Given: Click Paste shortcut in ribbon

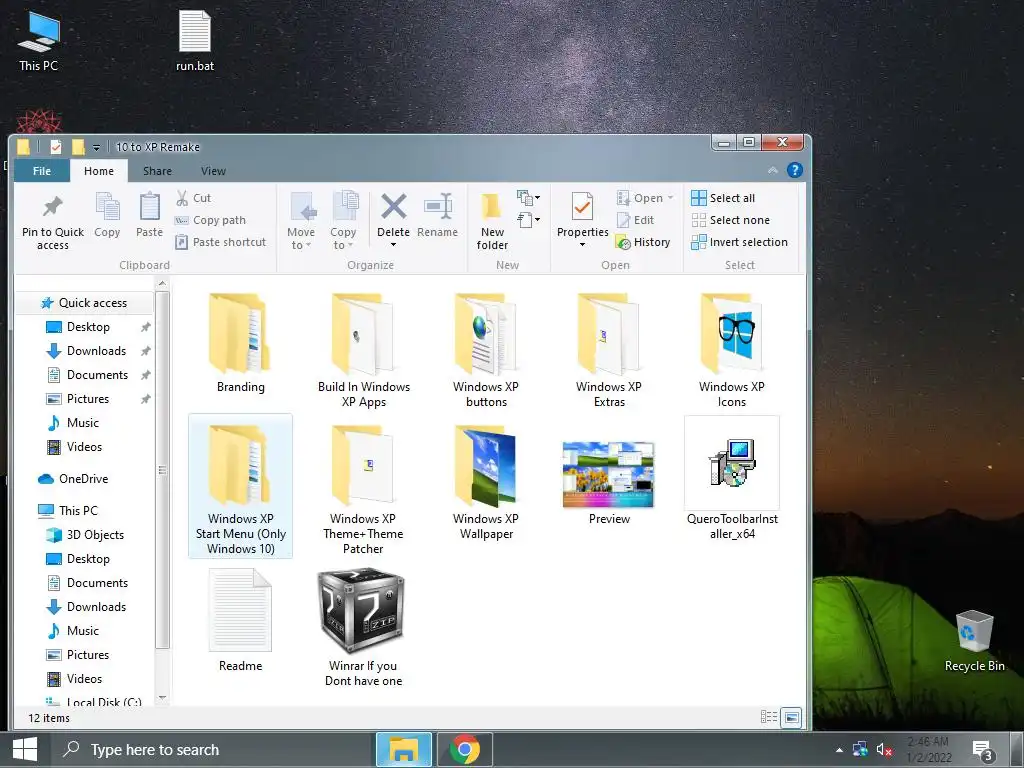Looking at the screenshot, I should pos(221,242).
